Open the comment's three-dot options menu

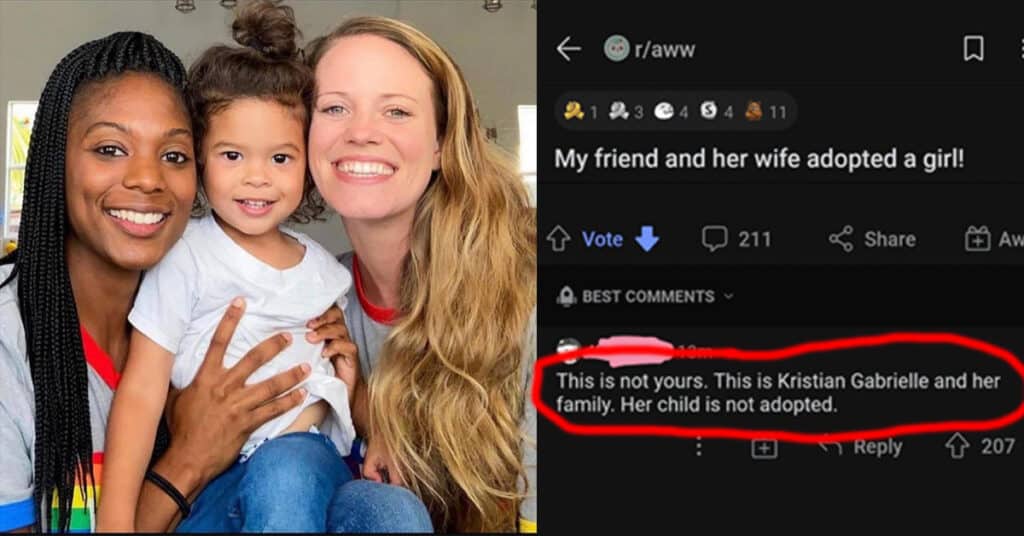point(699,447)
